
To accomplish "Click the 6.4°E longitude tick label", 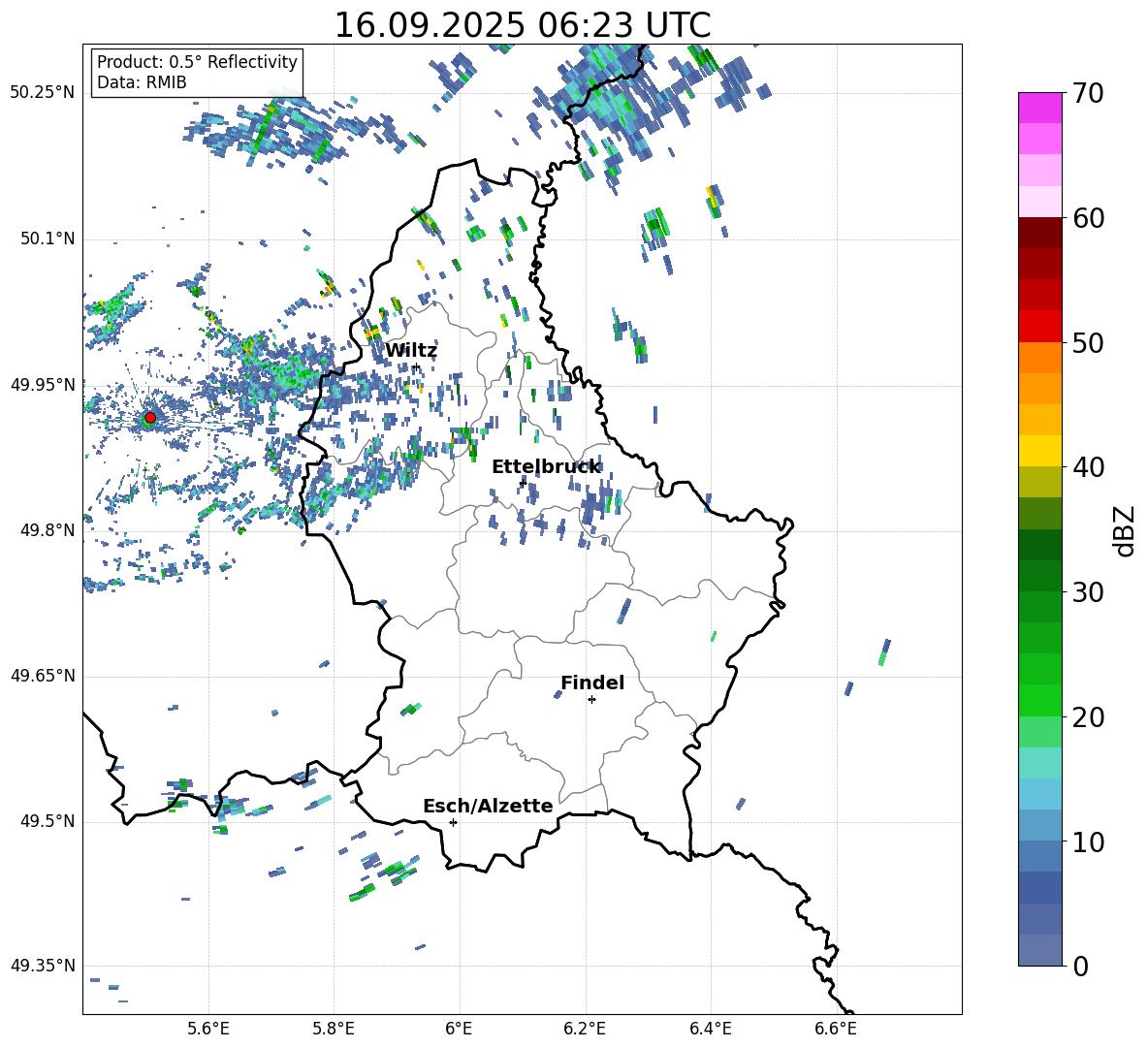I will pos(710,1029).
